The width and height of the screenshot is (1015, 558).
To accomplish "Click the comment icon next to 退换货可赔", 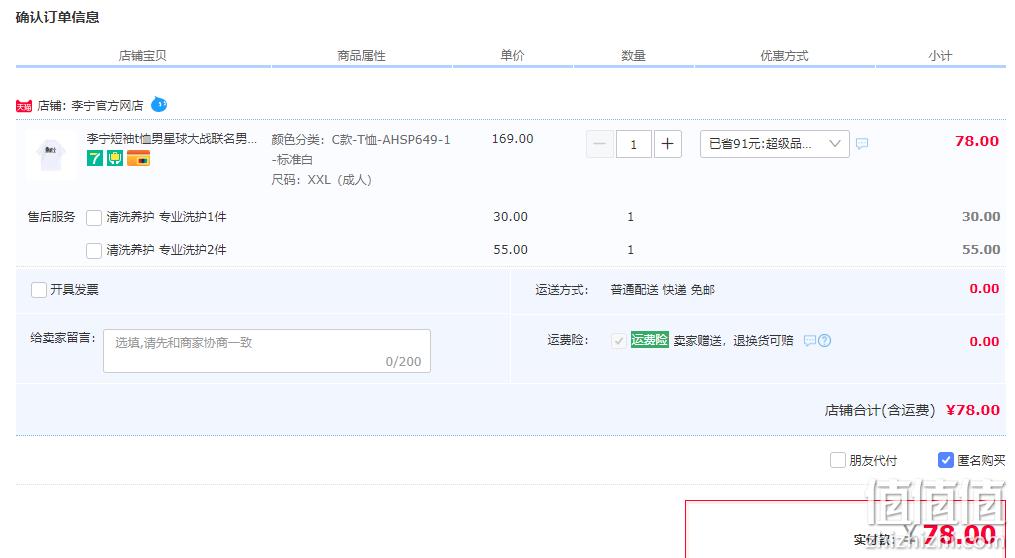I will click(x=809, y=340).
